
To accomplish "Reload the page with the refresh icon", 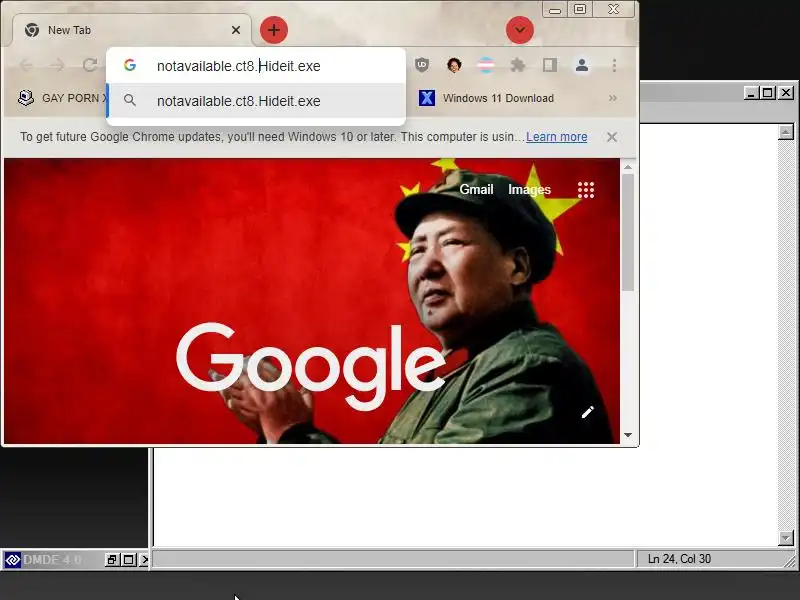I will point(90,65).
